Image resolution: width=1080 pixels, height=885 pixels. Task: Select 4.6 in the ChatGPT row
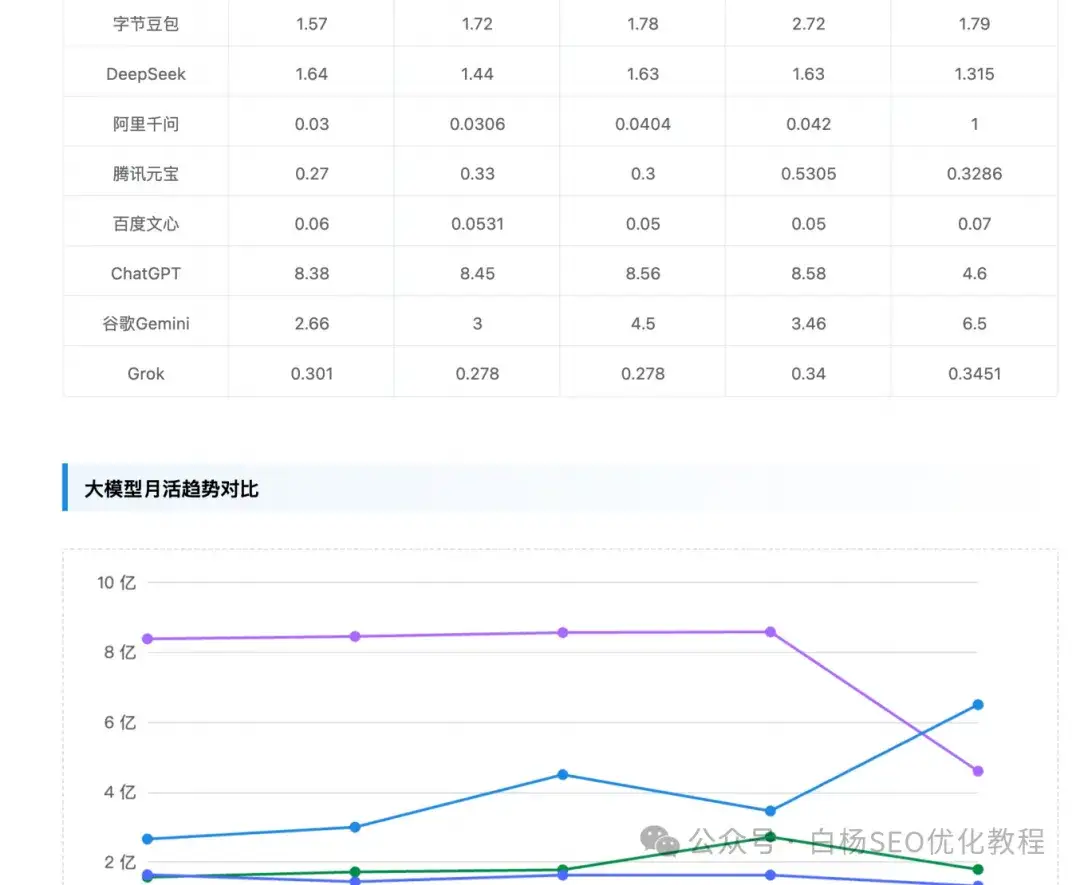[974, 274]
